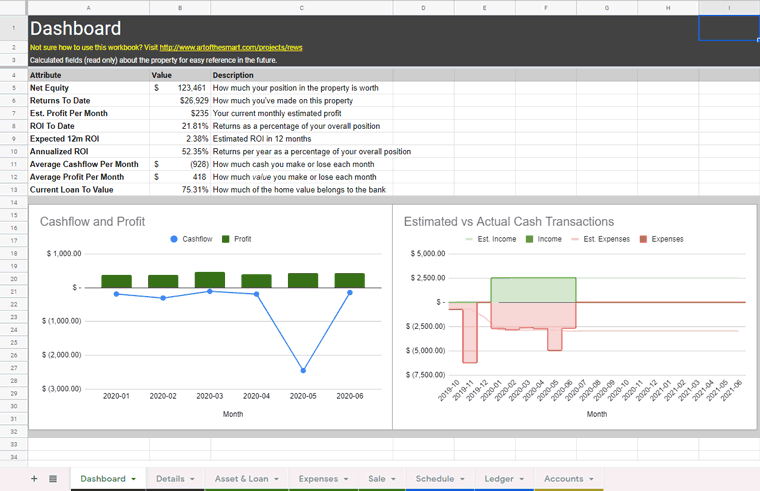Image resolution: width=760 pixels, height=491 pixels.
Task: Click the Est. Expenses legend marker
Action: click(x=575, y=239)
